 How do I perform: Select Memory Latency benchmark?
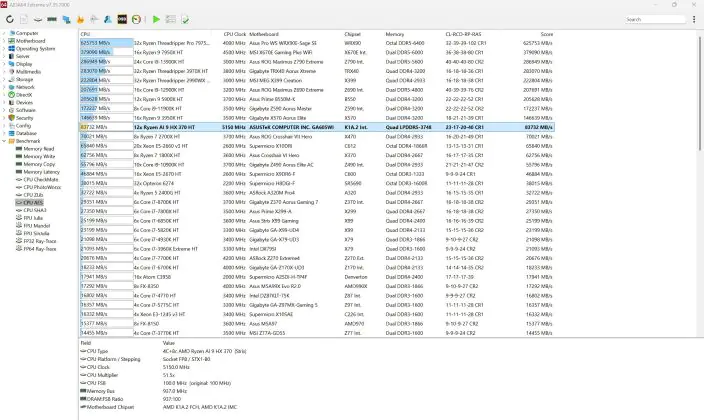[41, 172]
